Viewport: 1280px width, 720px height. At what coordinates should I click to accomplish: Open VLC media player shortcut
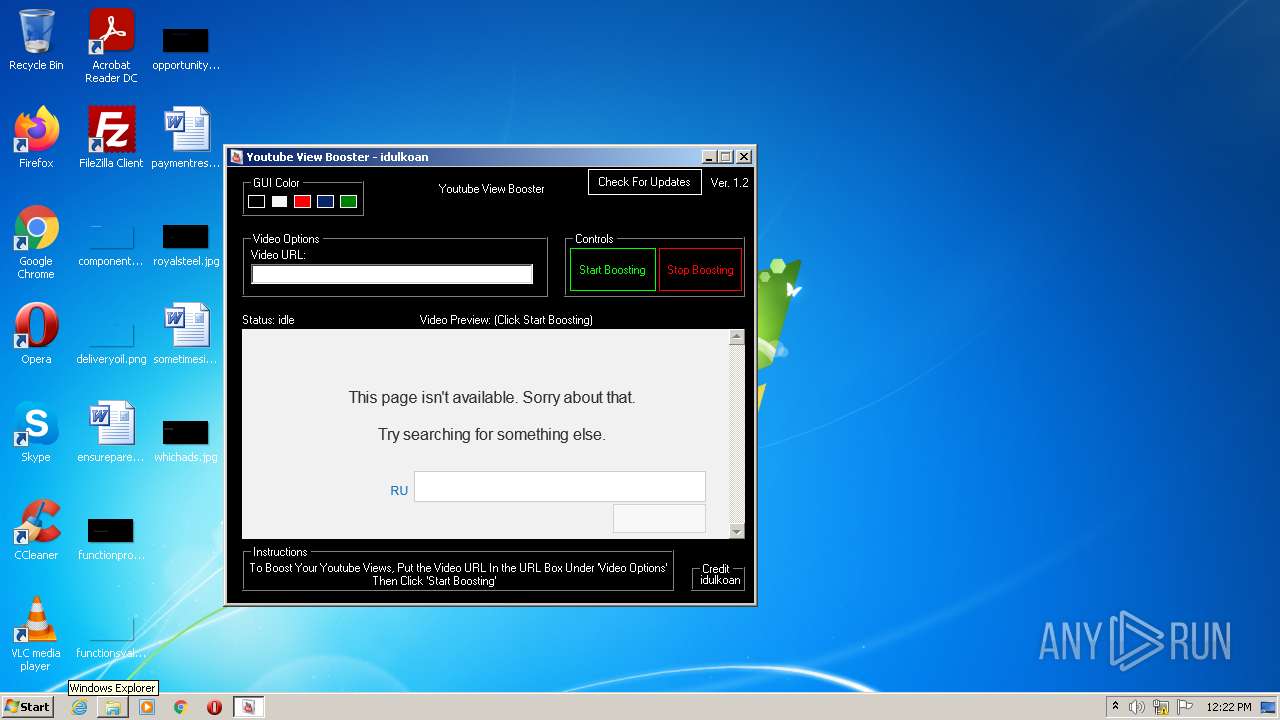point(36,634)
